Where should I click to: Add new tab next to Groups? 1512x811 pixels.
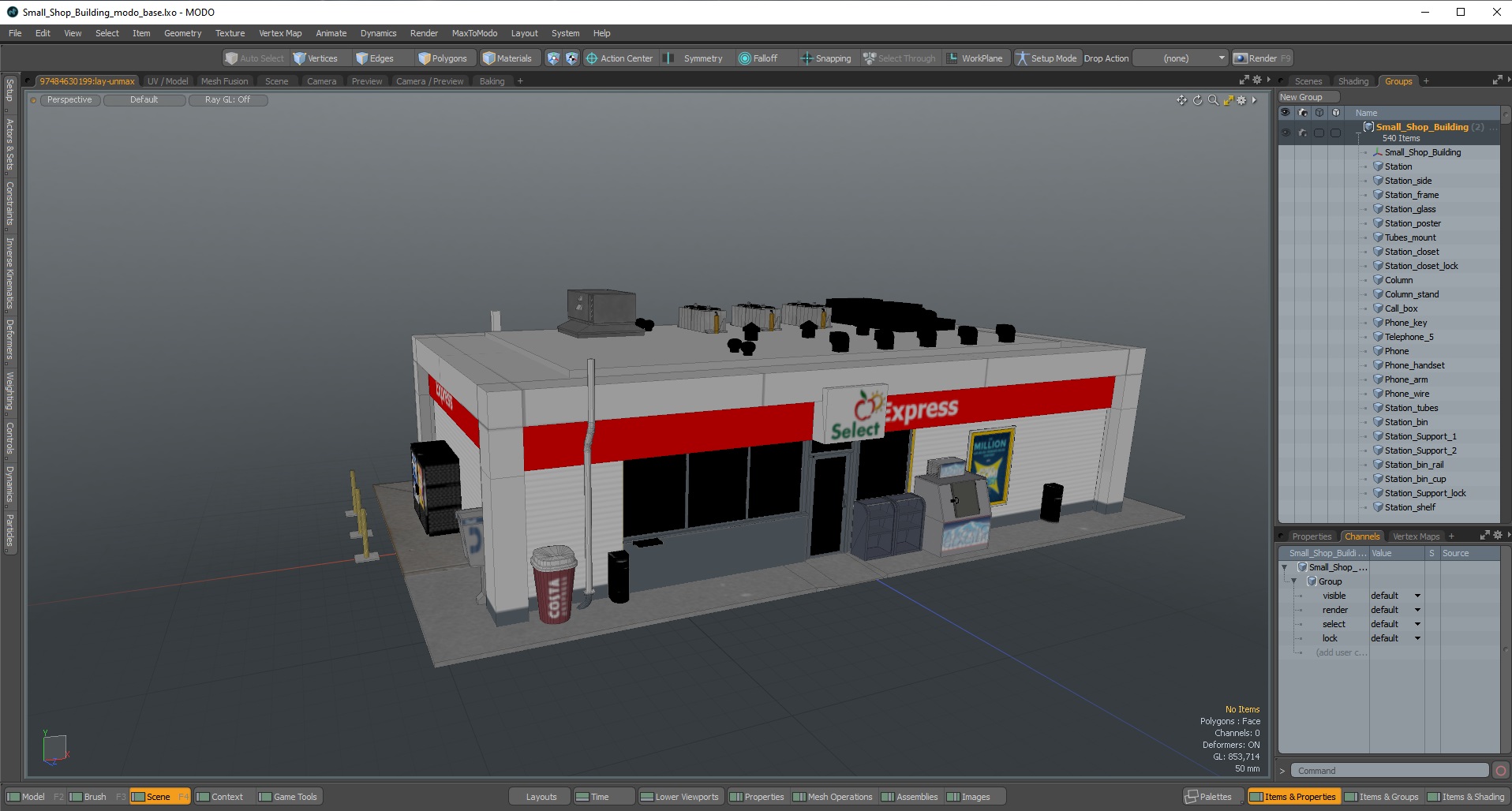coord(1426,81)
